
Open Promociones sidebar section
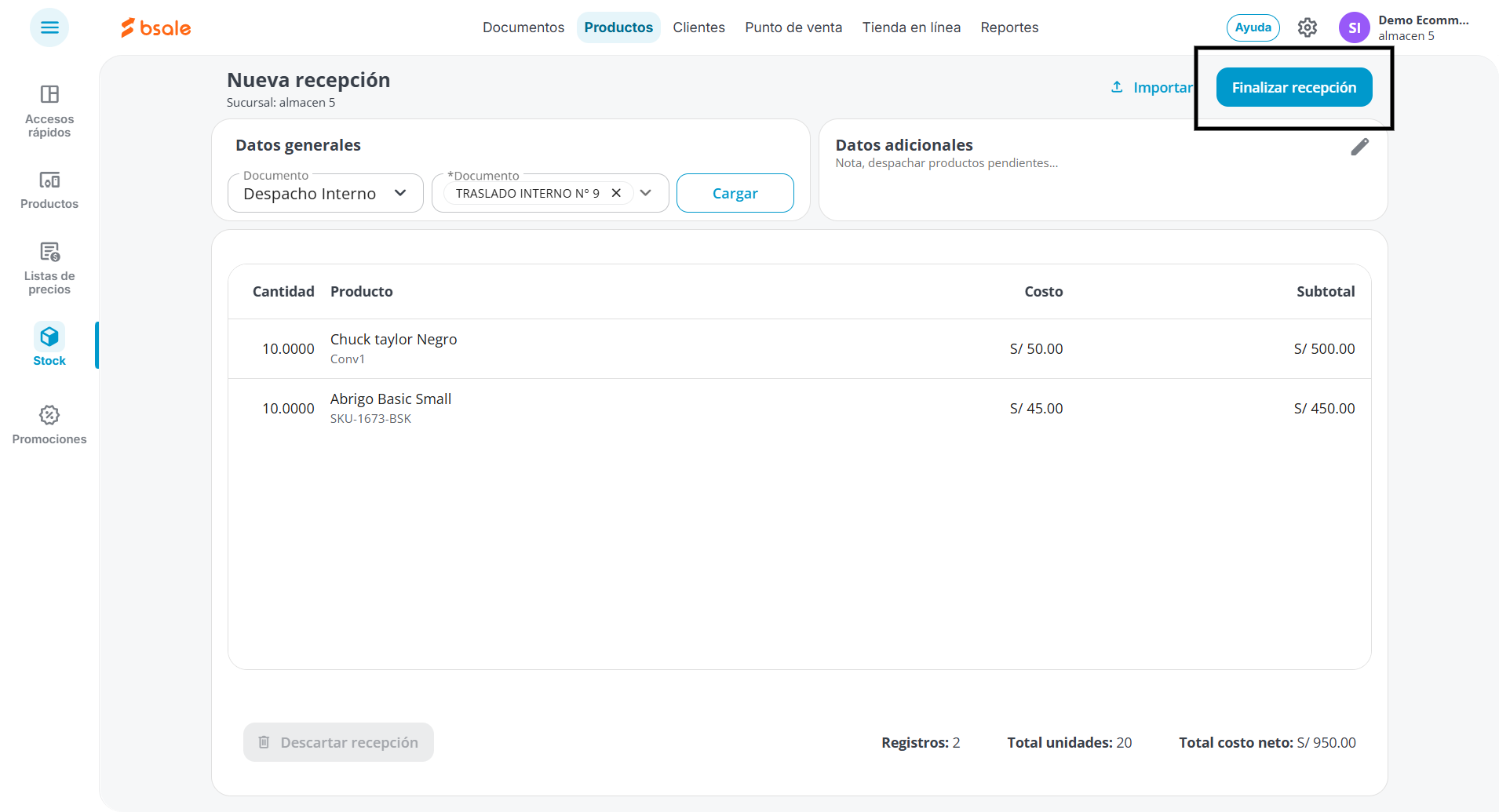click(x=49, y=425)
